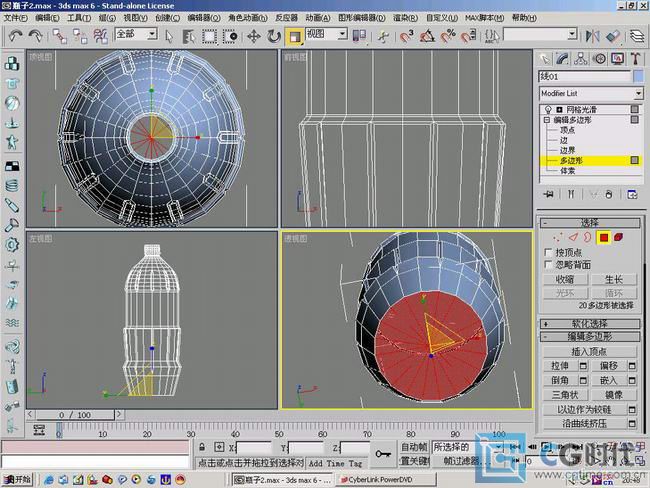This screenshot has height=488, width=650.
Task: Click the Unlink Selection icon
Action: [80, 36]
